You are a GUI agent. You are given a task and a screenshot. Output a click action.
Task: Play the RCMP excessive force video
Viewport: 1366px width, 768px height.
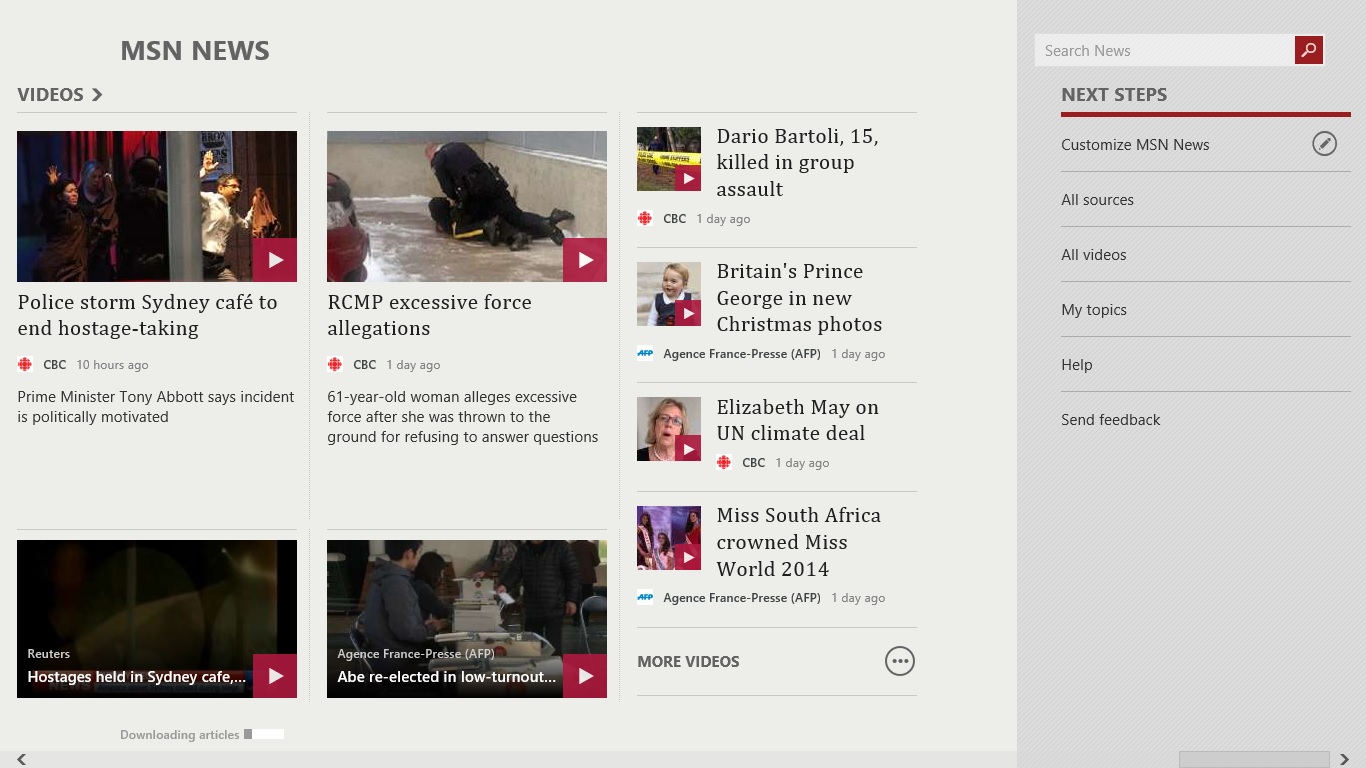(585, 260)
